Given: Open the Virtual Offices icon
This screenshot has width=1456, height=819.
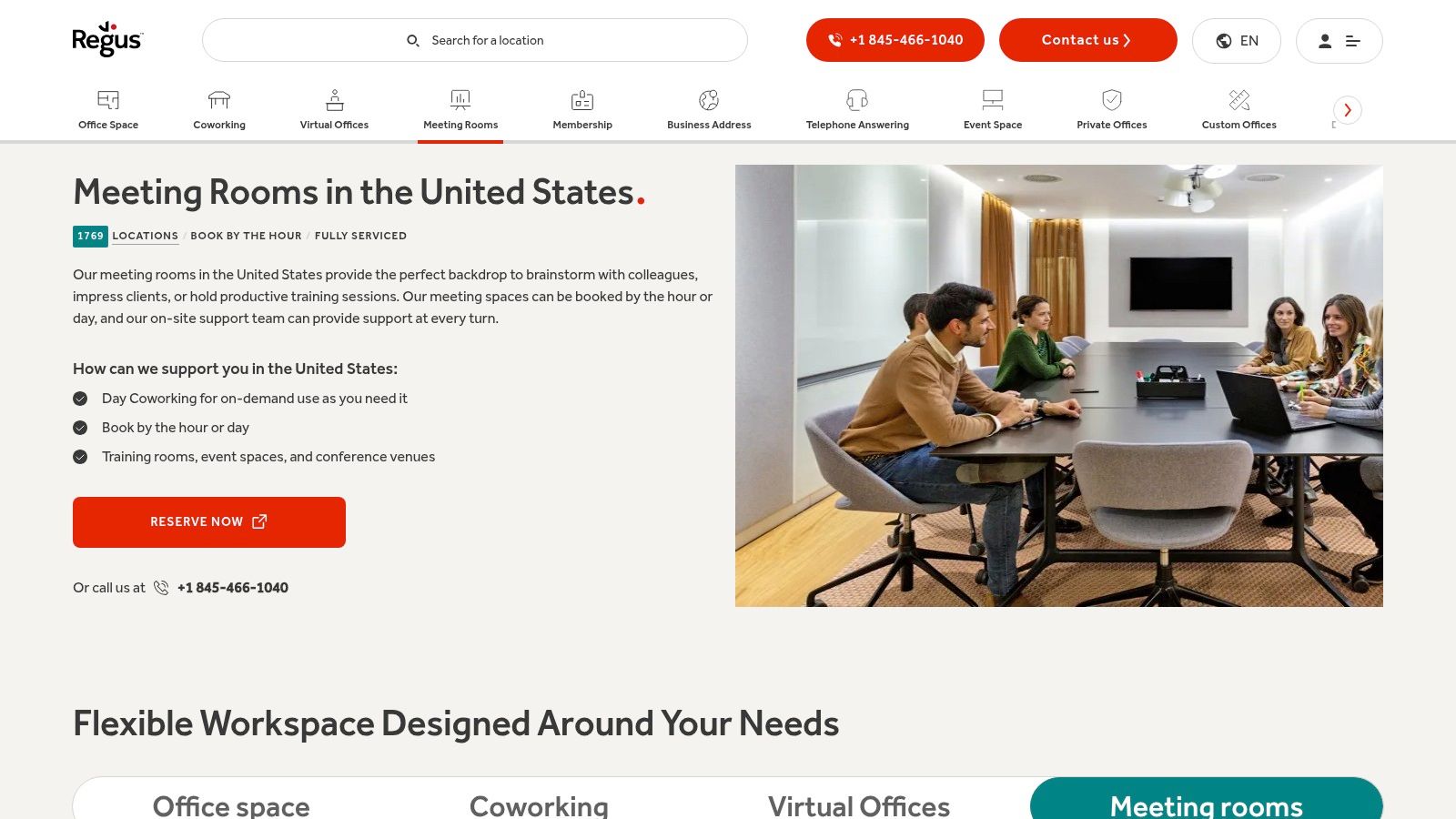Looking at the screenshot, I should [x=335, y=100].
